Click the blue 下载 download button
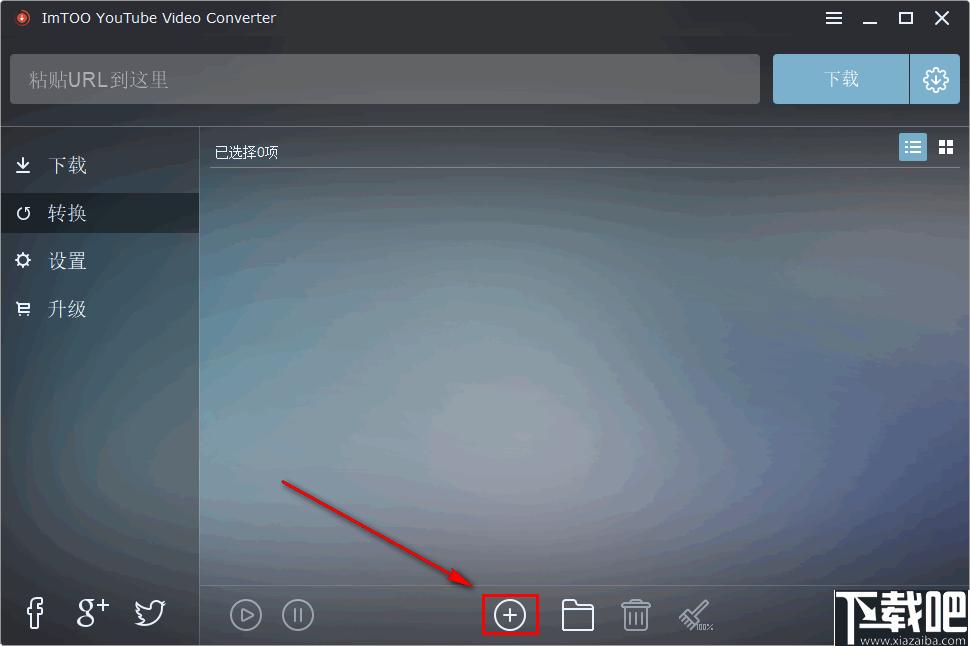Viewport: 970px width, 646px height. coord(841,79)
